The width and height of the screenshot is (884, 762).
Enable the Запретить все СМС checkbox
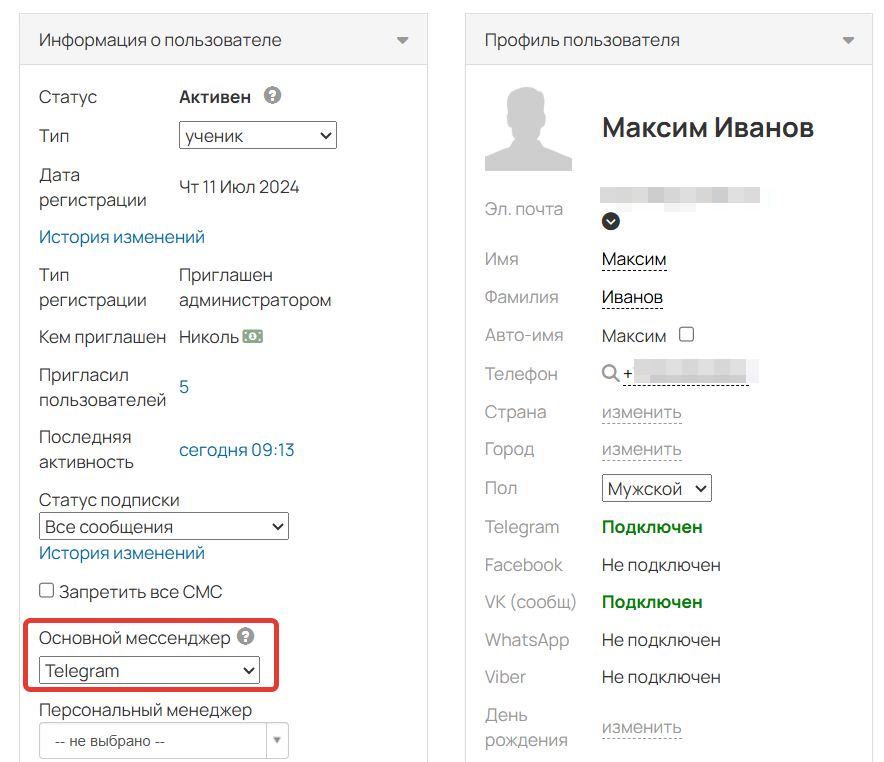pos(46,590)
